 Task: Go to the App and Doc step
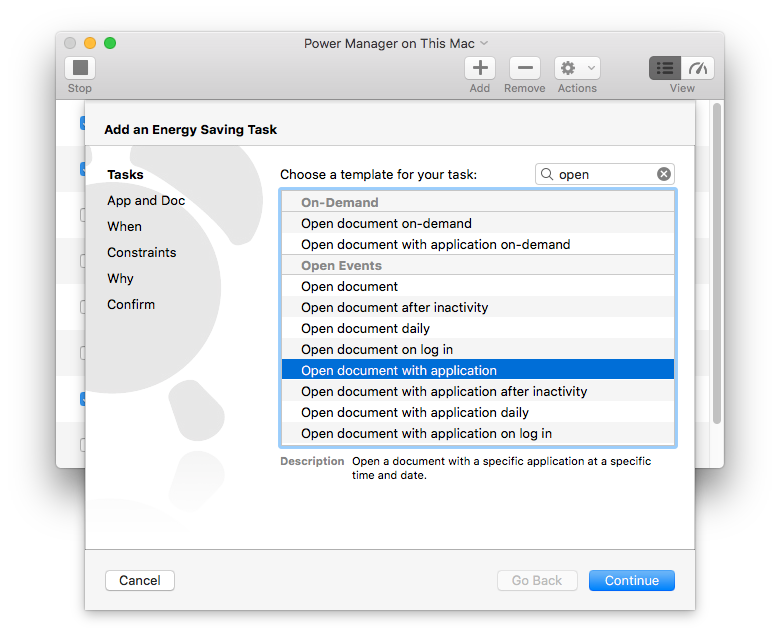(146, 201)
